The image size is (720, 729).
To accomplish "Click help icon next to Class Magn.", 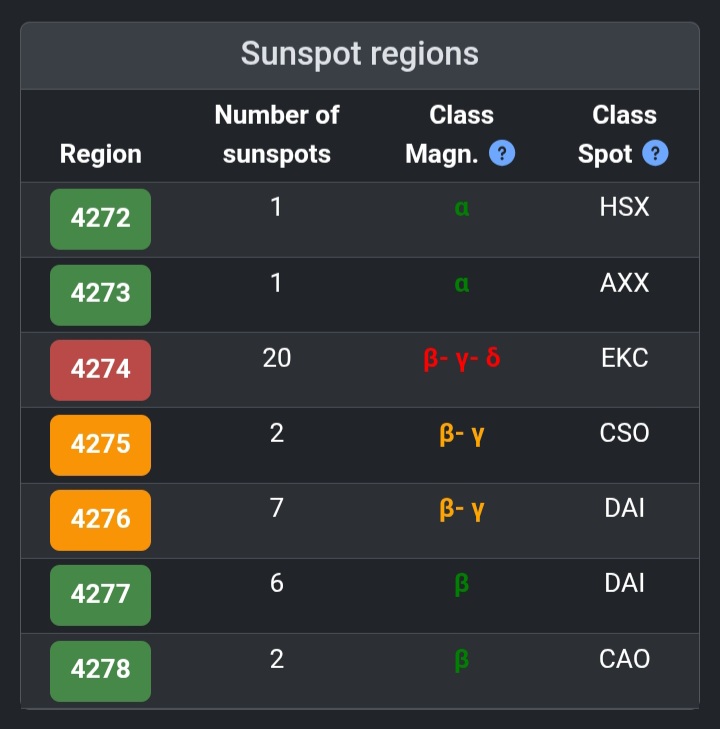I will pyautogui.click(x=502, y=154).
